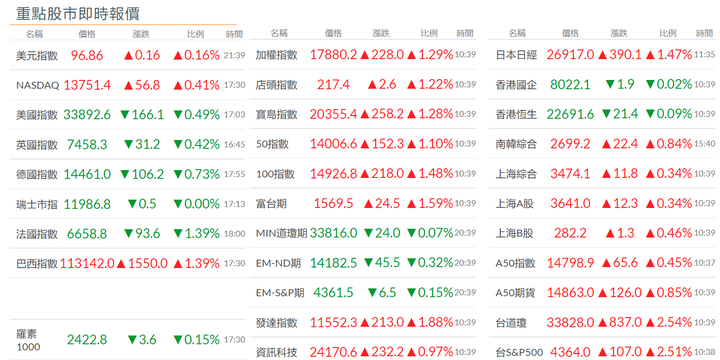The image size is (720, 360).
Task: Click the 50指數 name
Action: (272, 144)
